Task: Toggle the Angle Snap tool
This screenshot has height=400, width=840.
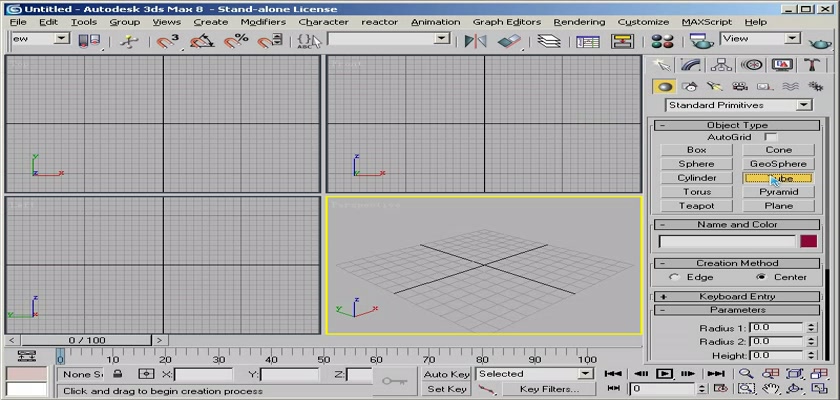Action: coord(203,41)
